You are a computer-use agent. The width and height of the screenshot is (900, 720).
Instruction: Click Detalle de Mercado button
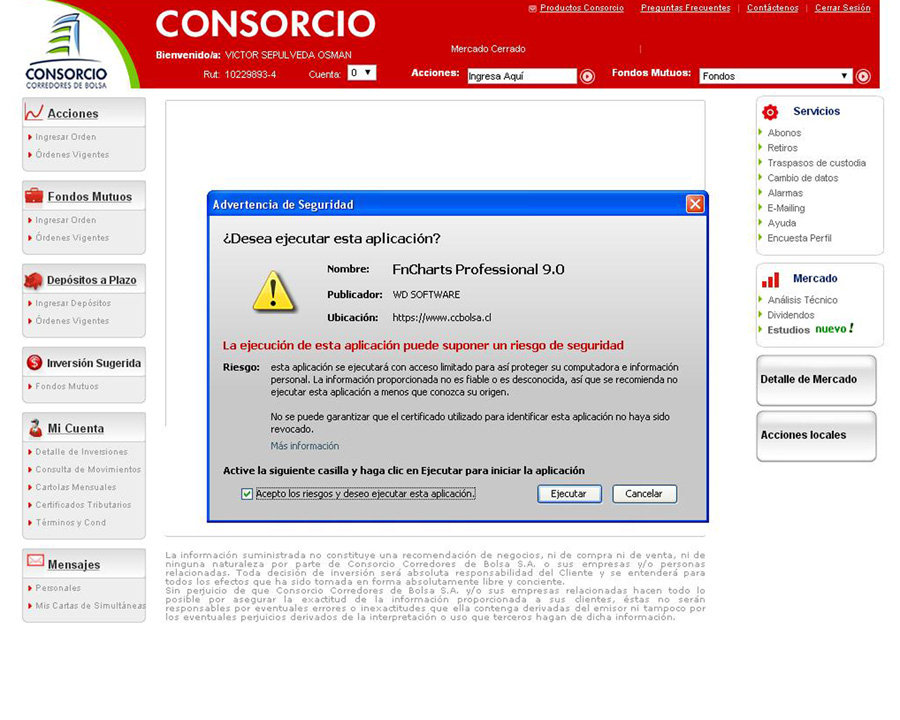coord(816,380)
